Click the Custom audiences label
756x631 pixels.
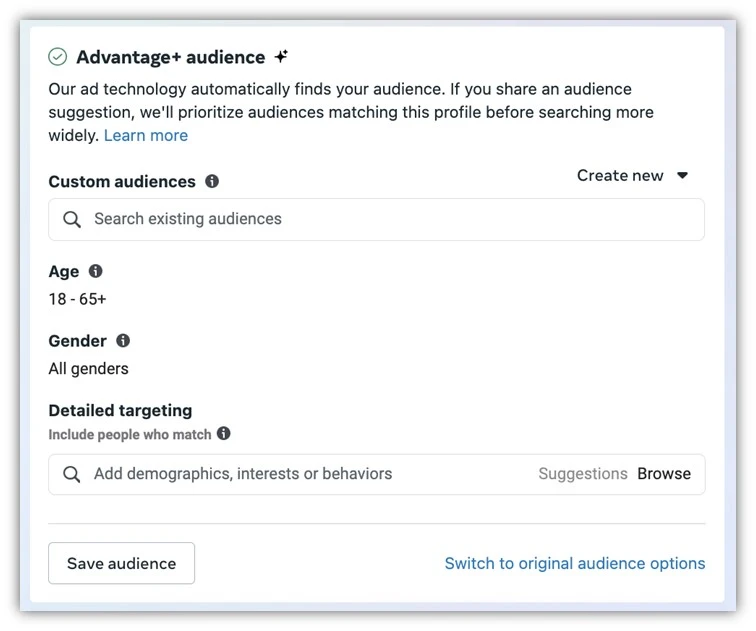(x=122, y=182)
